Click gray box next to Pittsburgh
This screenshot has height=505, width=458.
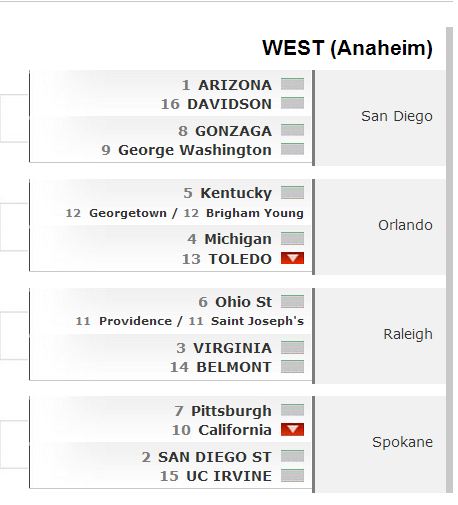pos(292,410)
